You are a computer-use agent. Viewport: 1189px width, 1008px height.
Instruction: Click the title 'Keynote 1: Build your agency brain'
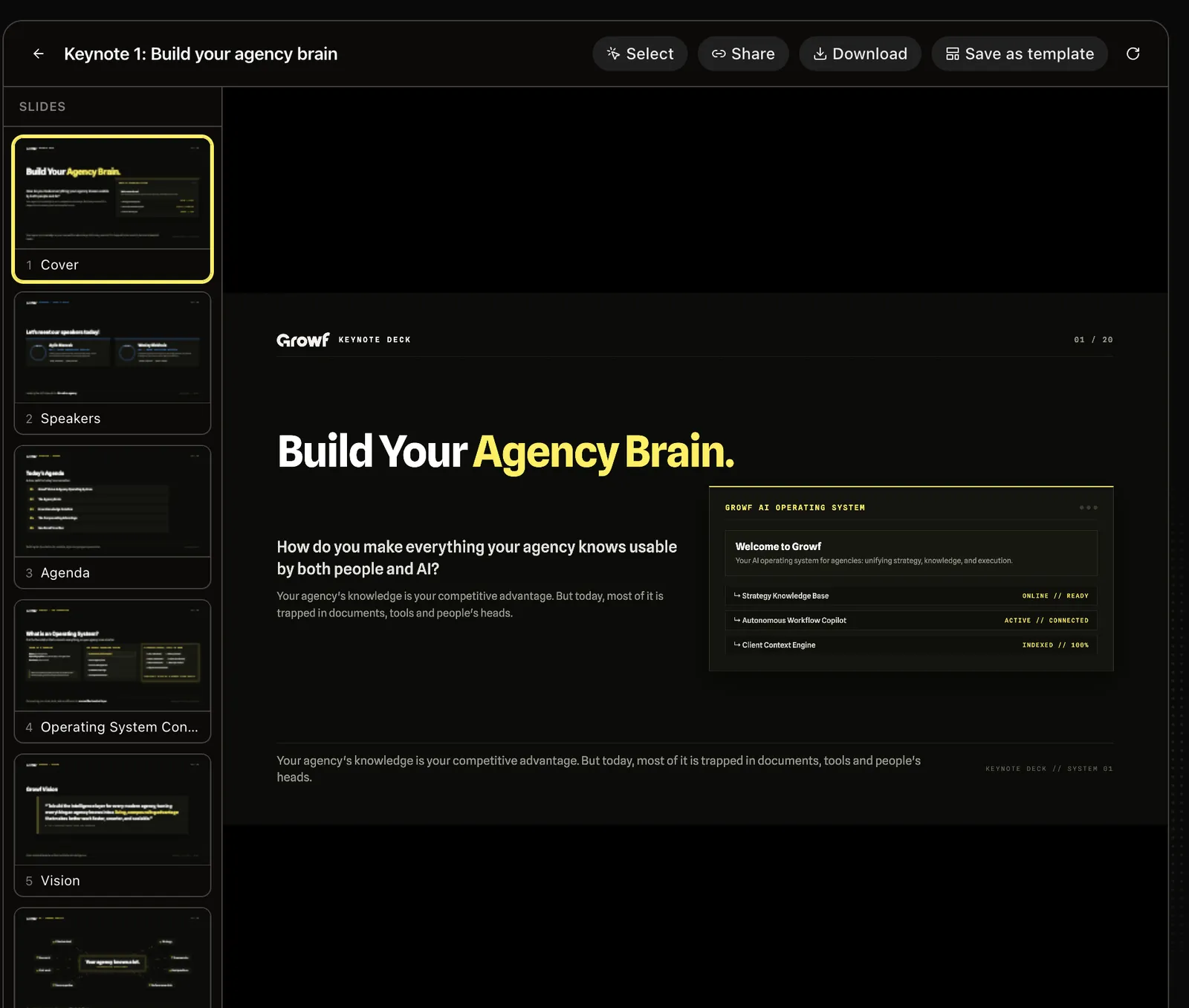pos(201,54)
